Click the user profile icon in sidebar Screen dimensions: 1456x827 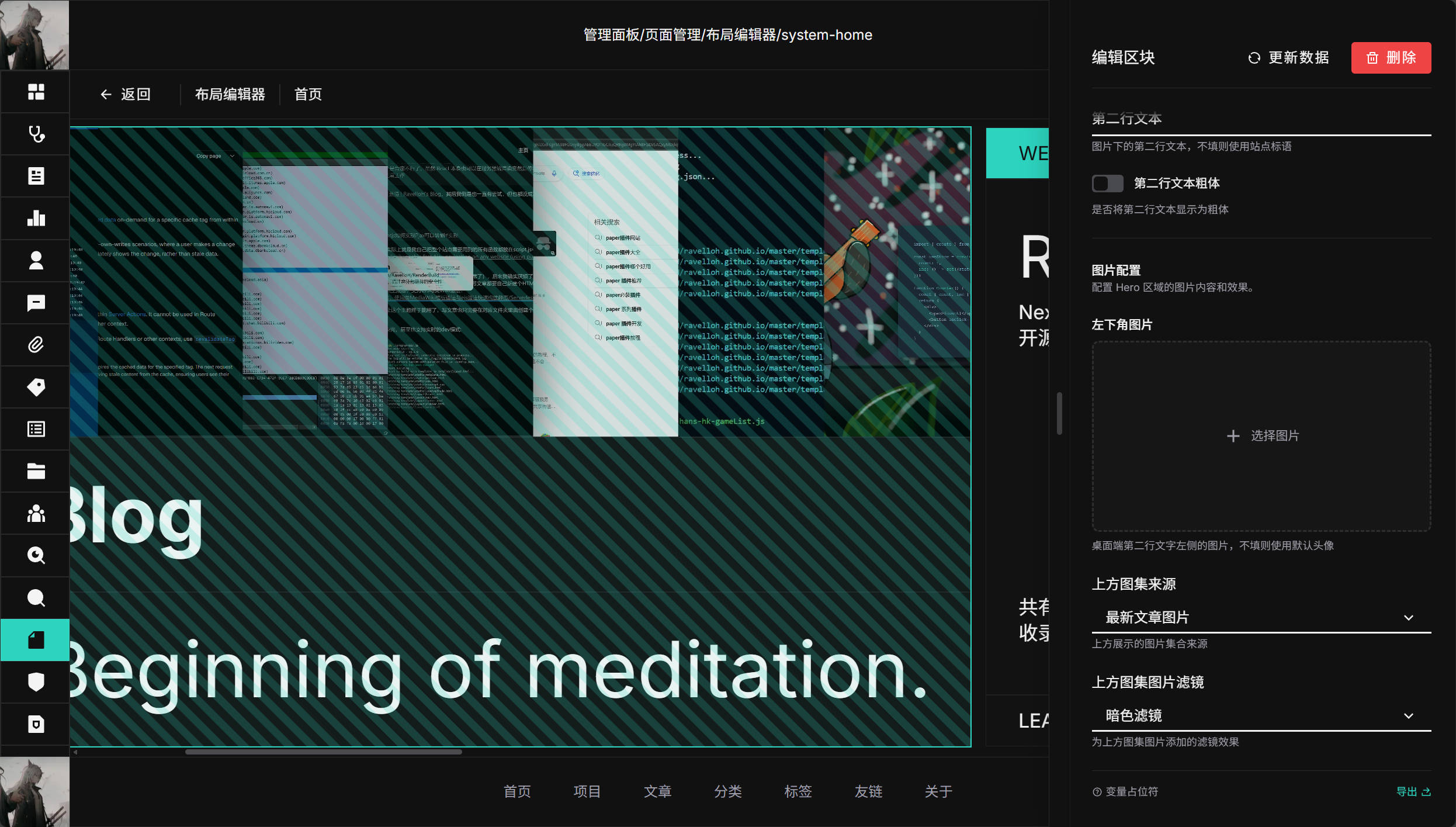(36, 261)
